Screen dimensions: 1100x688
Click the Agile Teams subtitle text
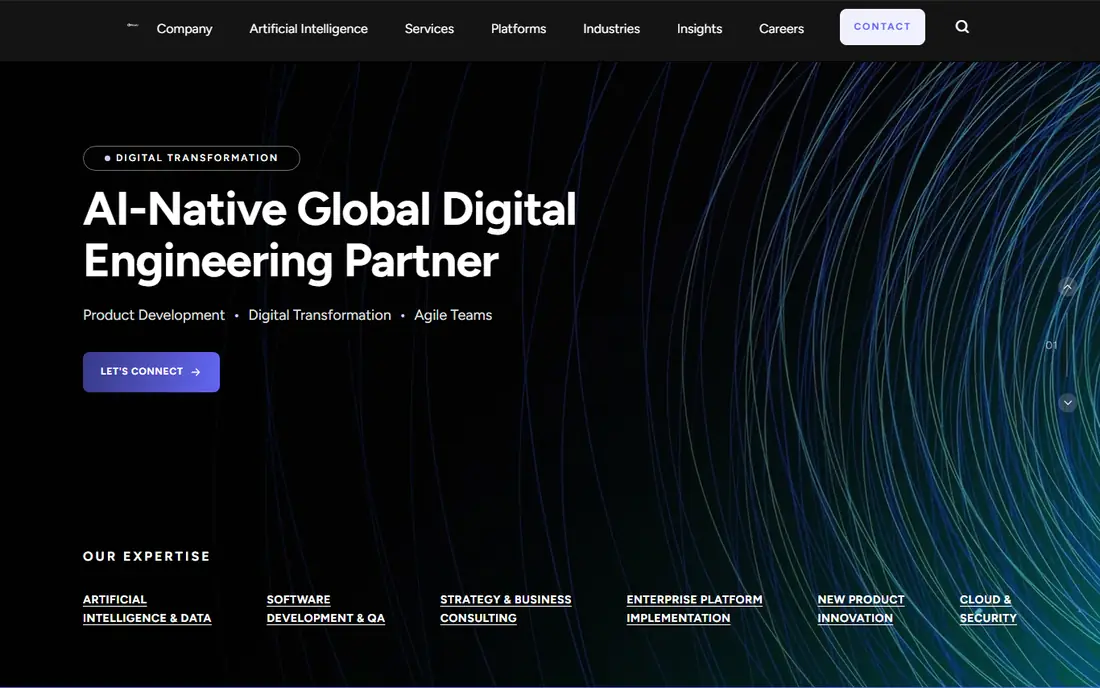(x=453, y=316)
